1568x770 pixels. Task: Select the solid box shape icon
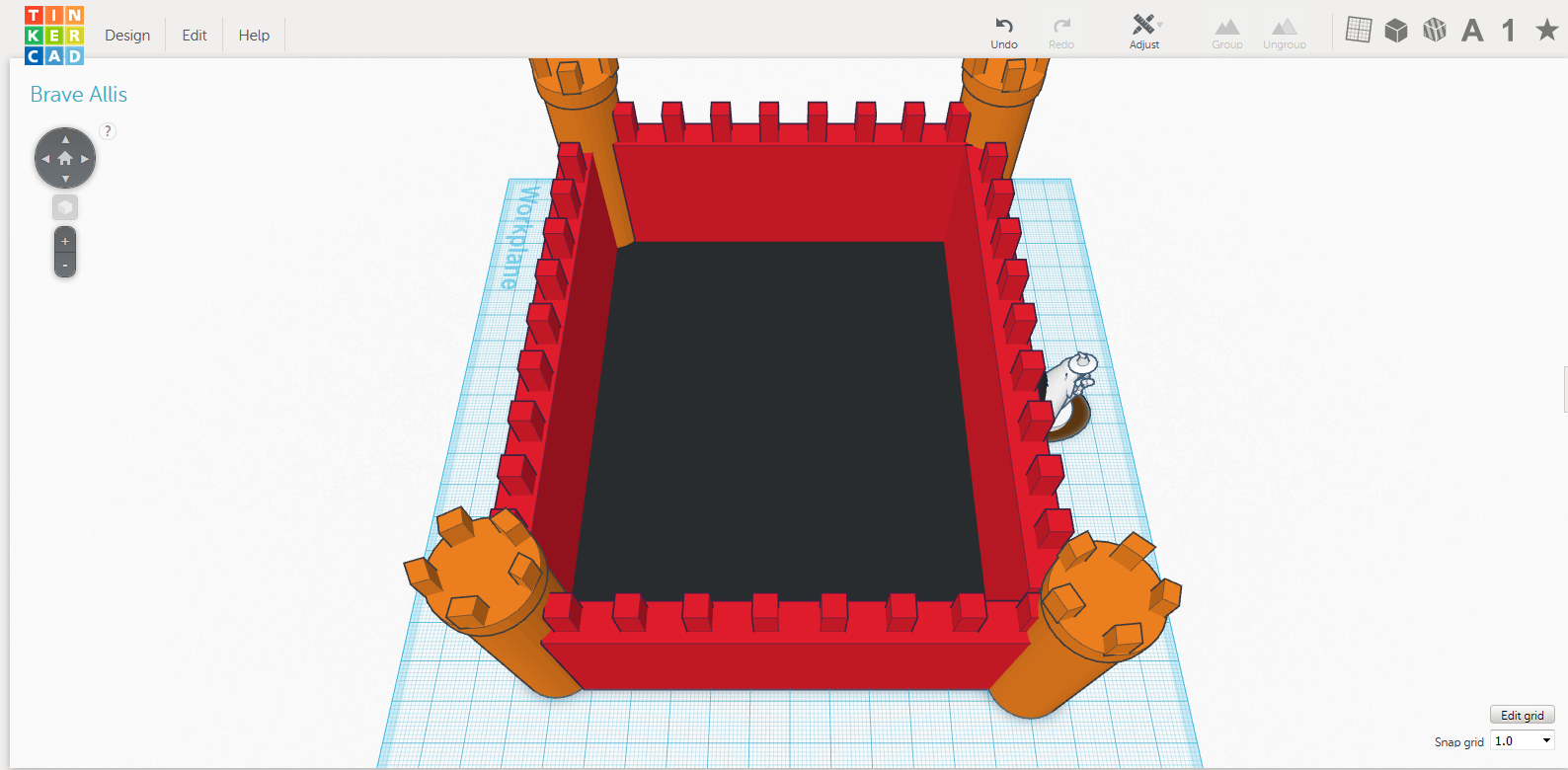(1396, 31)
